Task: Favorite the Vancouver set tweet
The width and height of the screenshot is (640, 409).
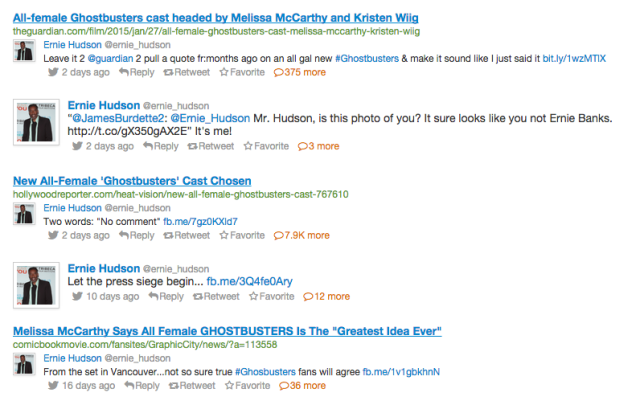Action: (252, 385)
